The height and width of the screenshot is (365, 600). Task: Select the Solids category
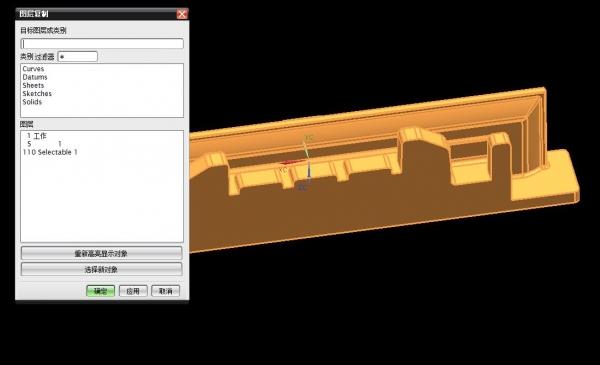32,102
